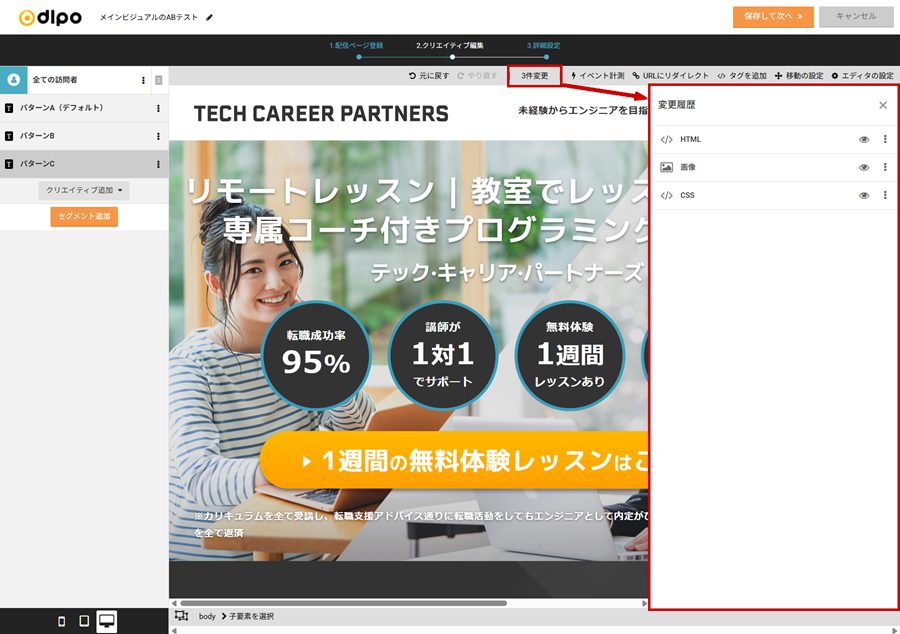Click the 1週間の無料体験レッスン orange banner

click(x=455, y=460)
